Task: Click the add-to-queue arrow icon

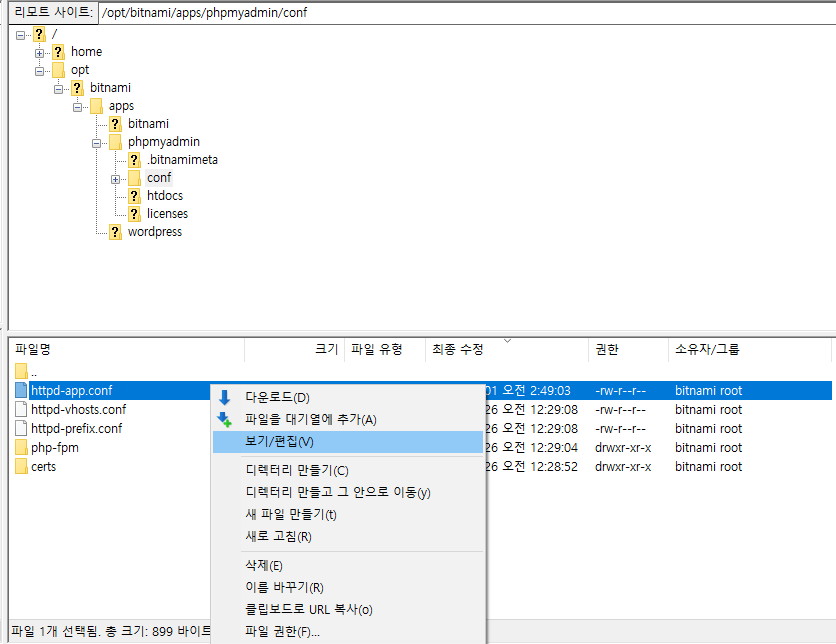Action: [x=224, y=420]
